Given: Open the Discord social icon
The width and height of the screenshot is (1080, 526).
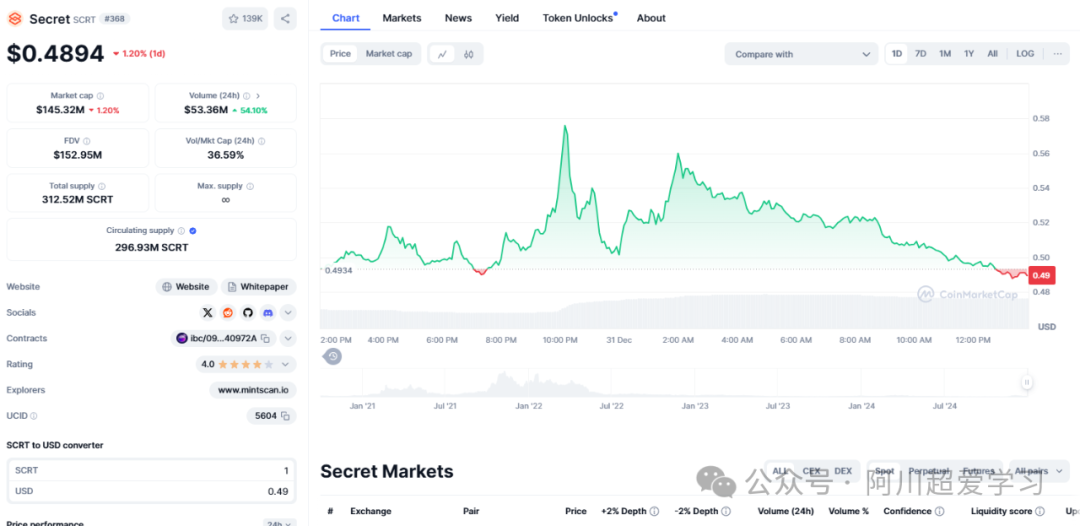Looking at the screenshot, I should (x=267, y=313).
